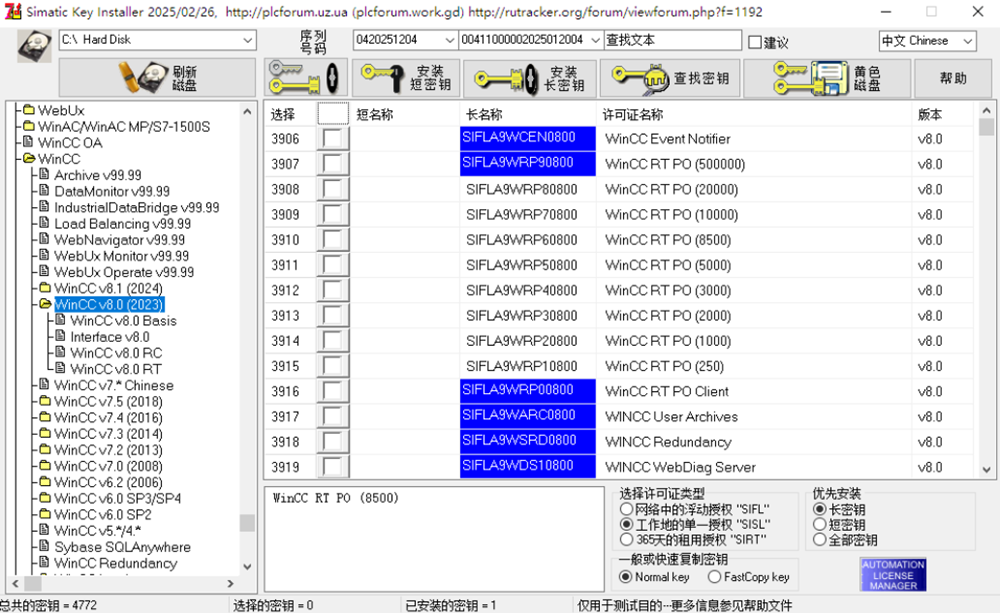Click the 帮助 help button
The height and width of the screenshot is (613, 1000).
point(953,78)
